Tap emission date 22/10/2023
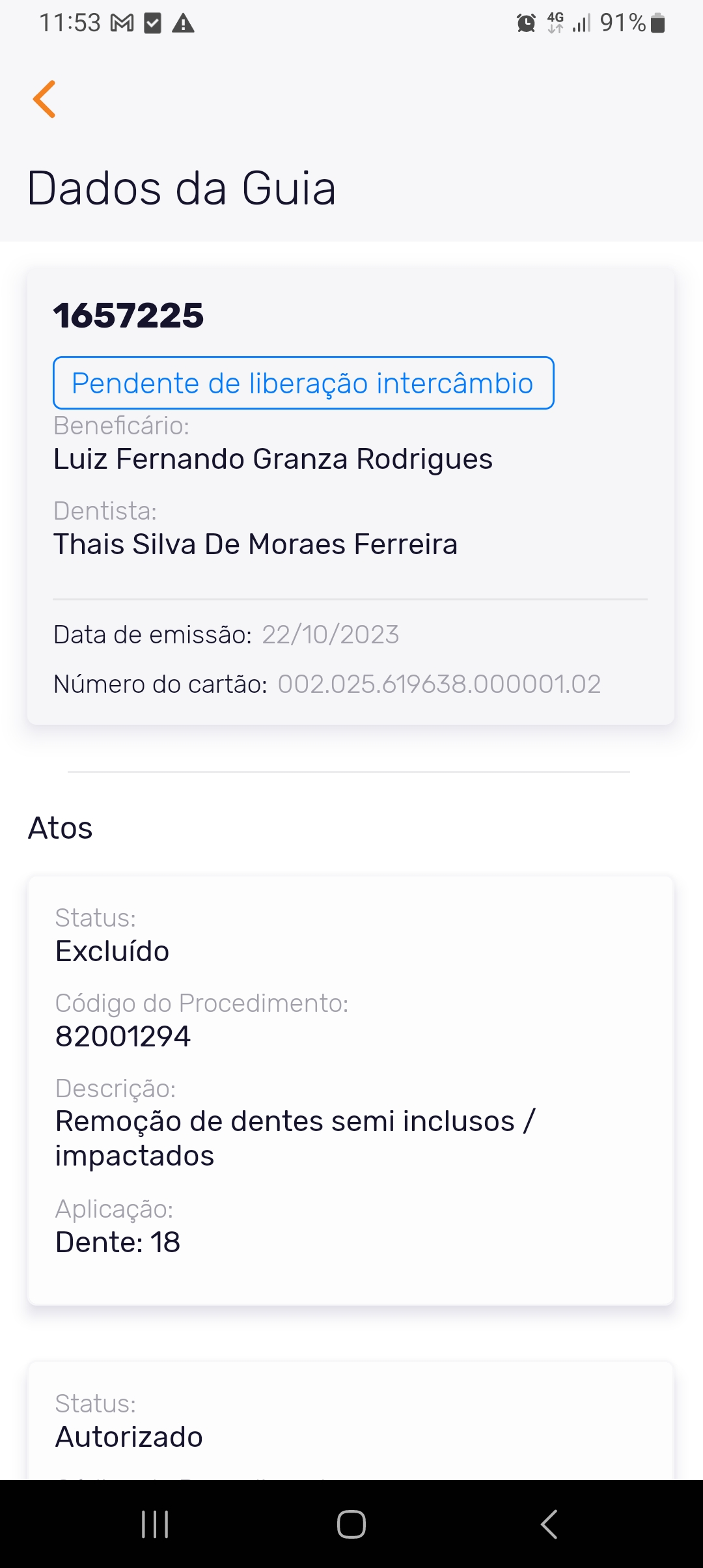This screenshot has height=1568, width=703. pyautogui.click(x=330, y=635)
